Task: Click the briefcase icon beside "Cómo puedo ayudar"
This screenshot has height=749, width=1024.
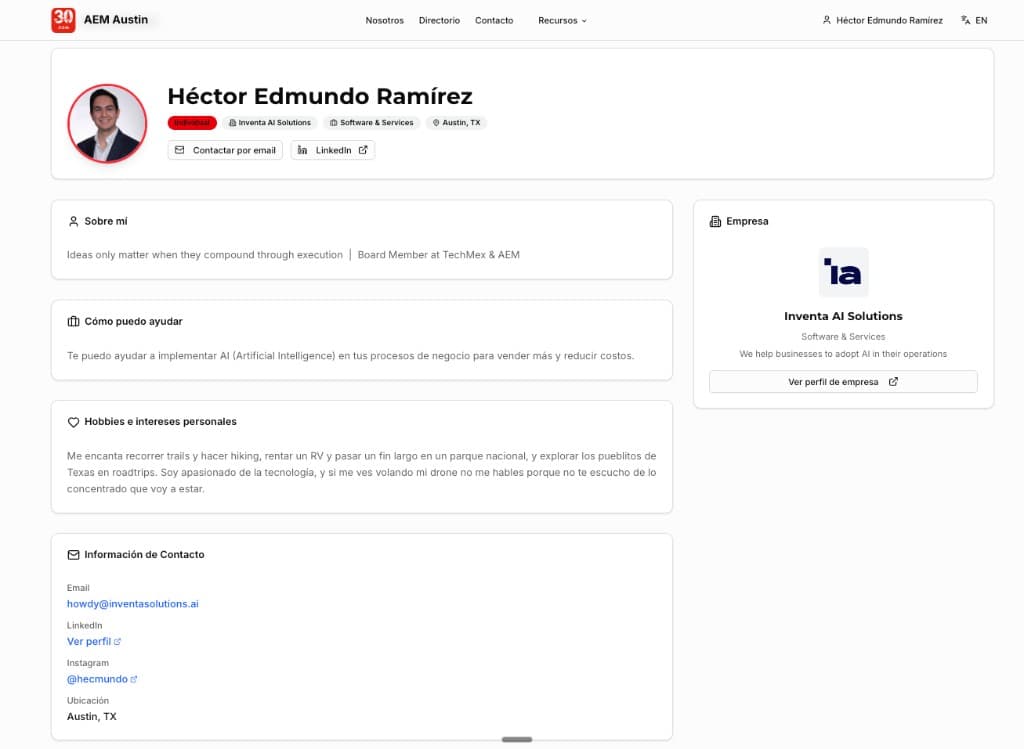Action: pyautogui.click(x=72, y=321)
